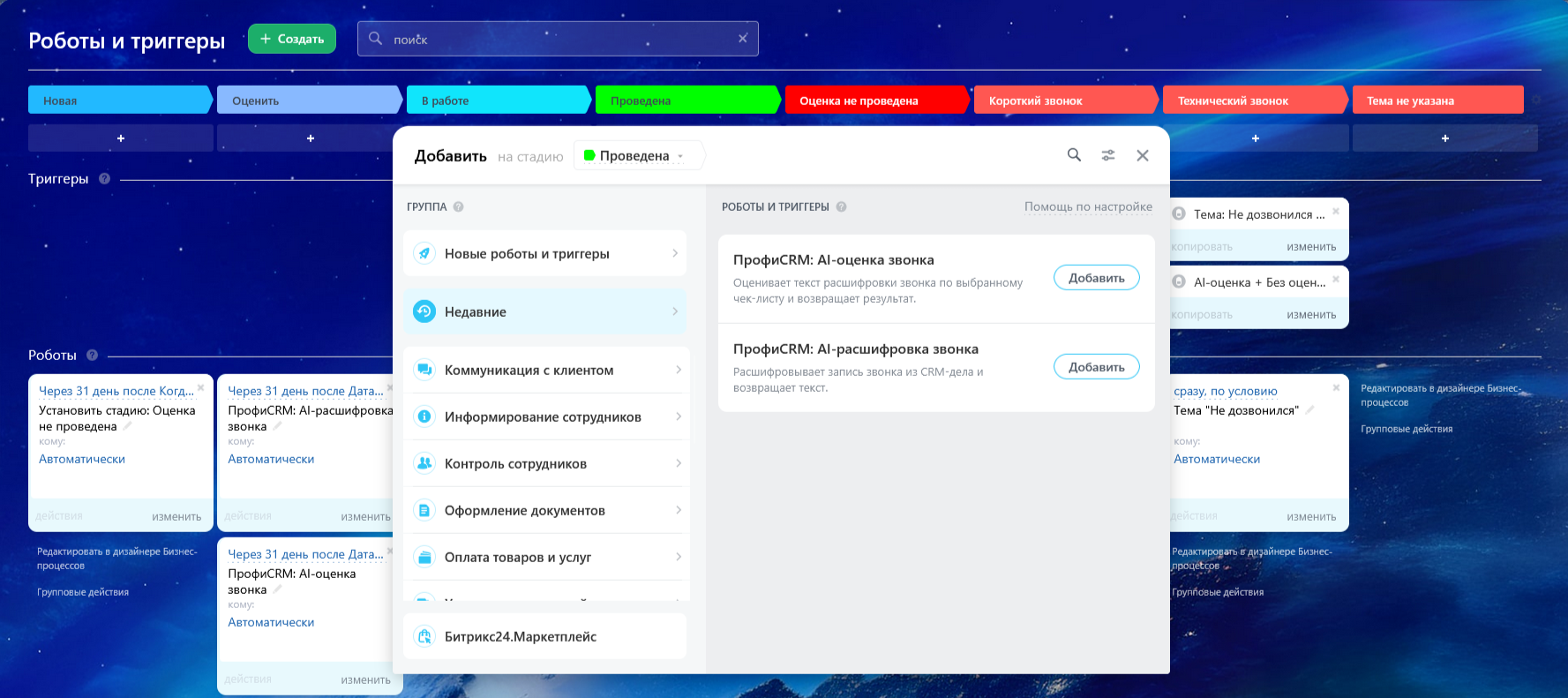This screenshot has height=698, width=1568.
Task: Add a trigger under Технический звонок stage
Action: coord(1256,138)
